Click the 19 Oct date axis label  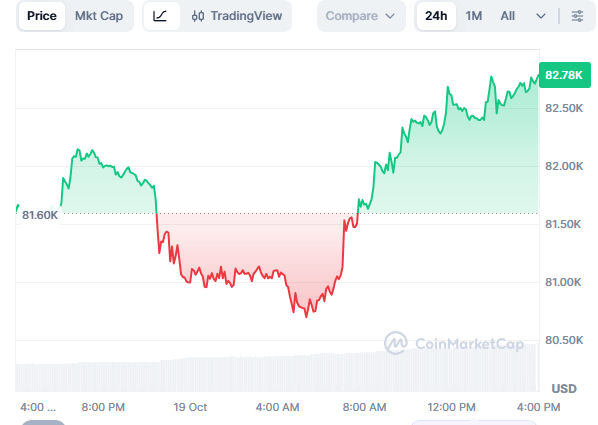190,407
